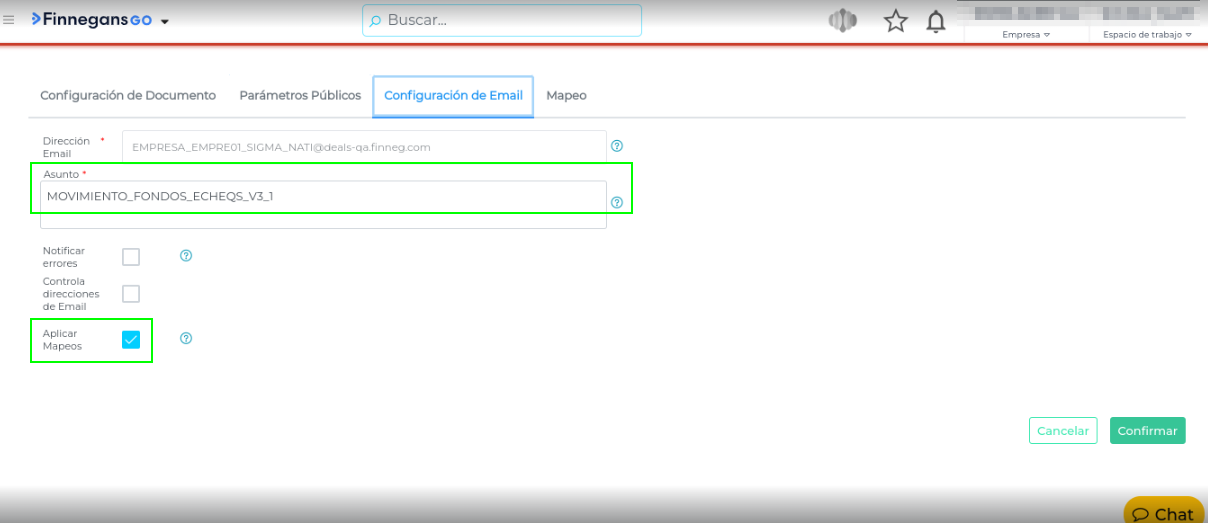This screenshot has height=523, width=1208.
Task: Open the Empresa dropdown
Action: pos(1026,34)
